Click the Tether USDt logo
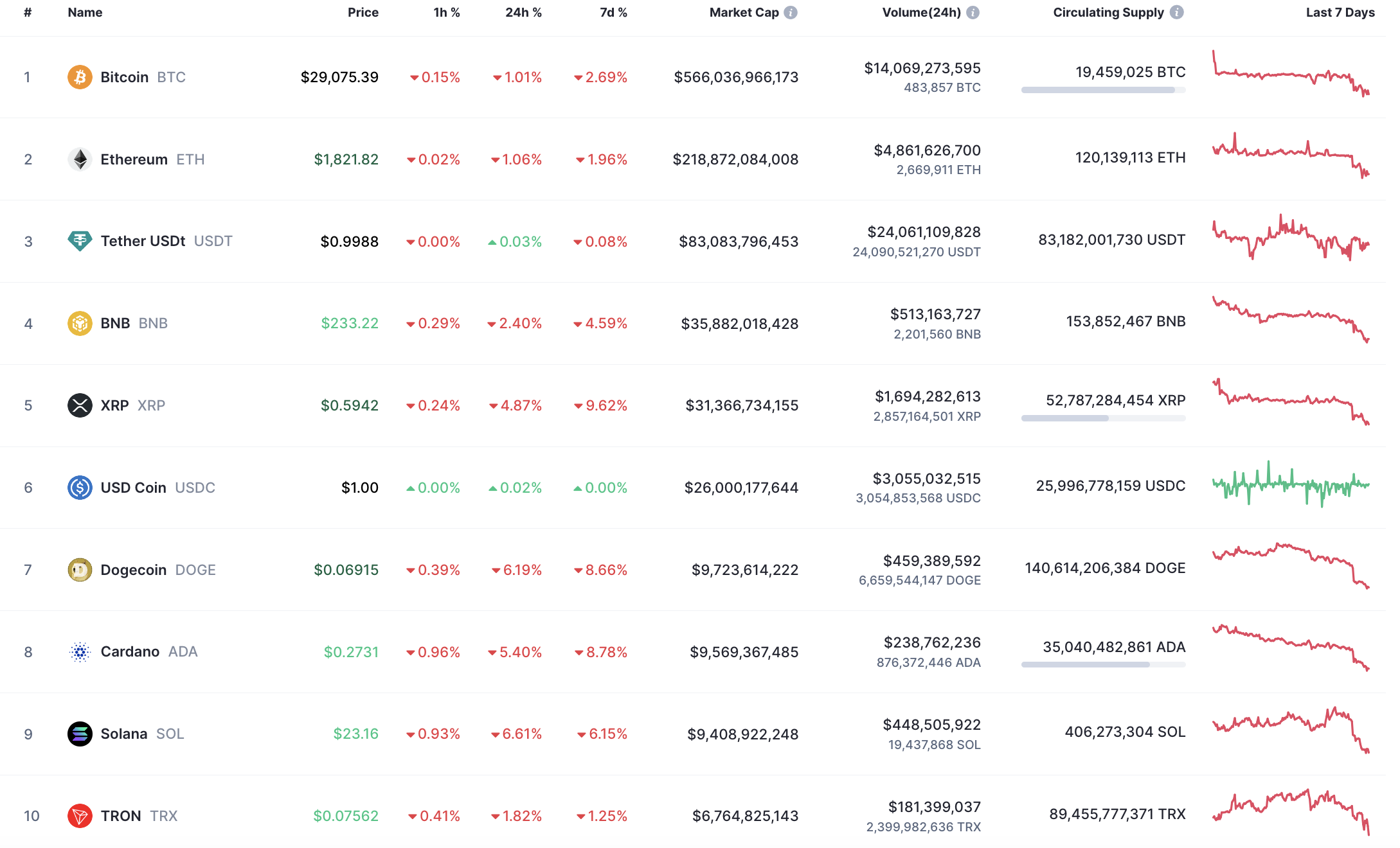 [80, 241]
